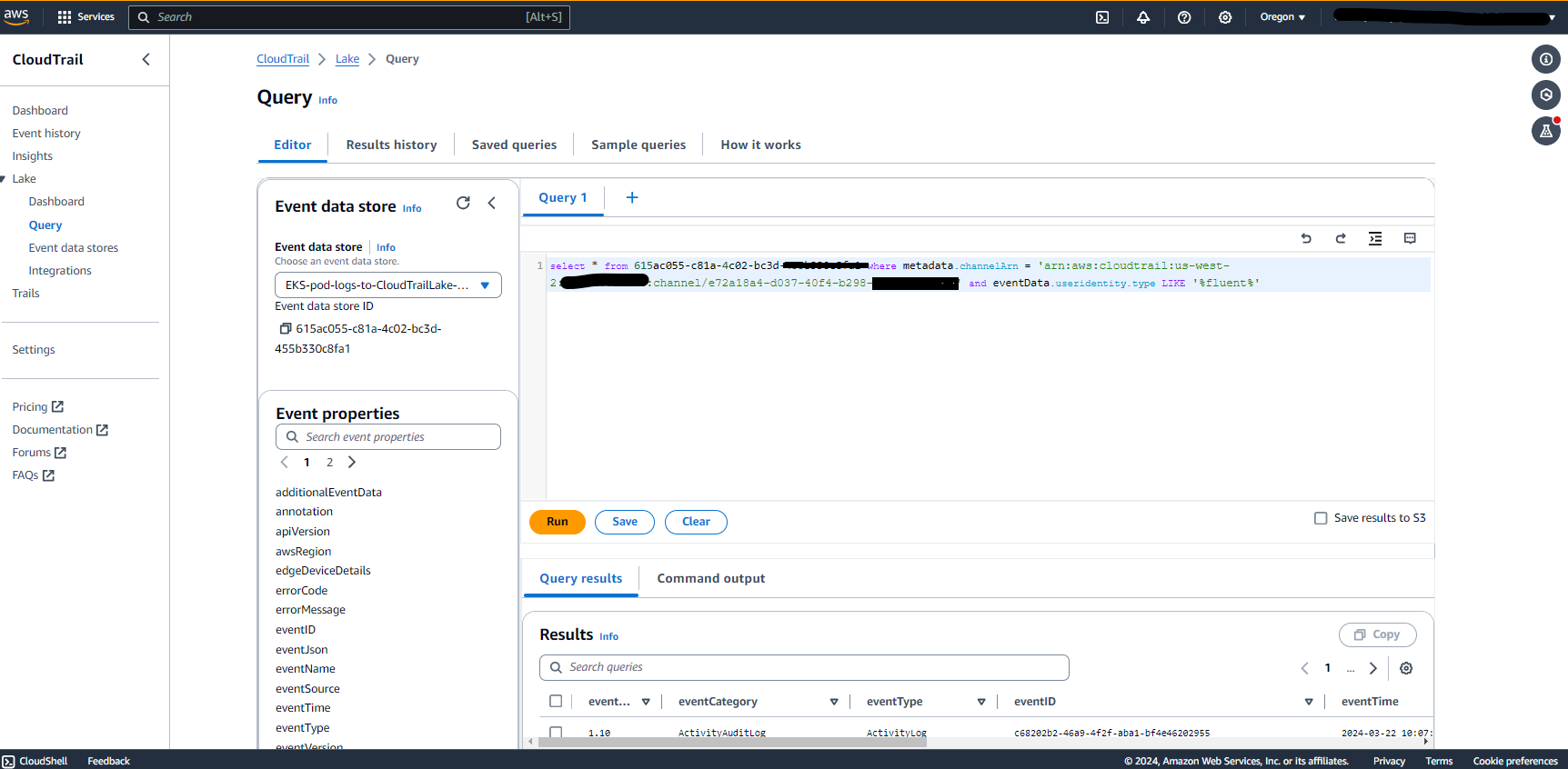
Task: Clear the query editor
Action: tap(696, 522)
